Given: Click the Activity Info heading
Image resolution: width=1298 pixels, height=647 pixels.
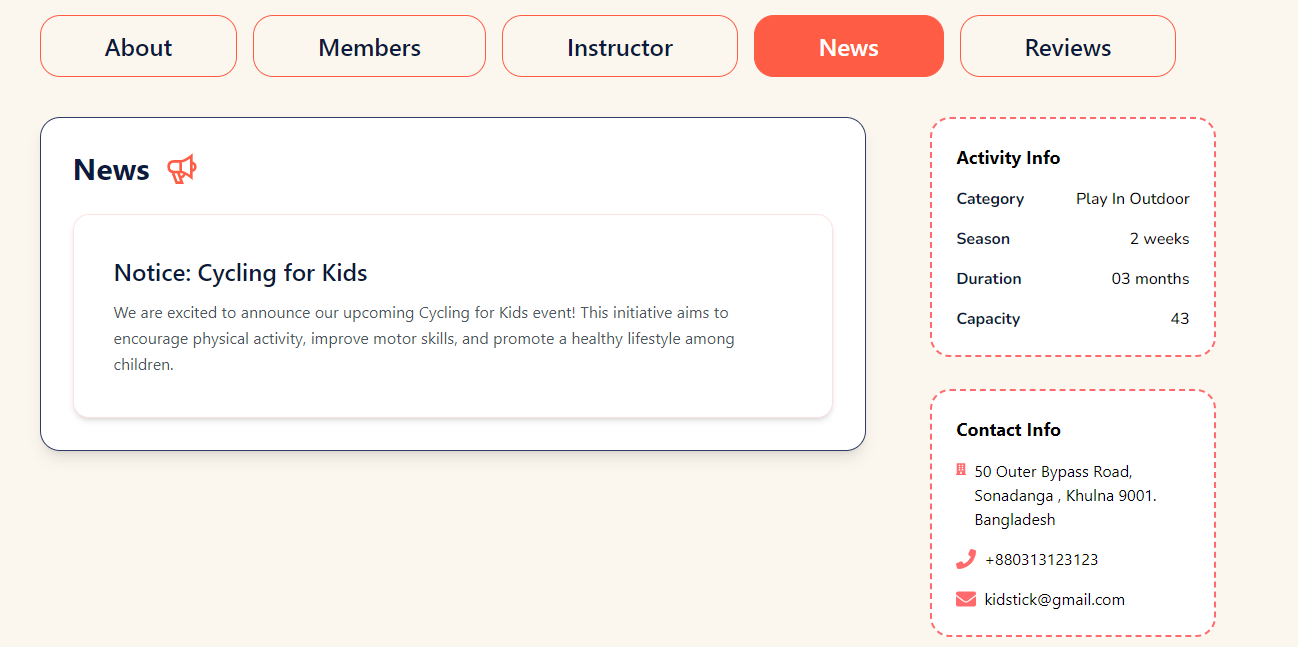Looking at the screenshot, I should point(1008,158).
